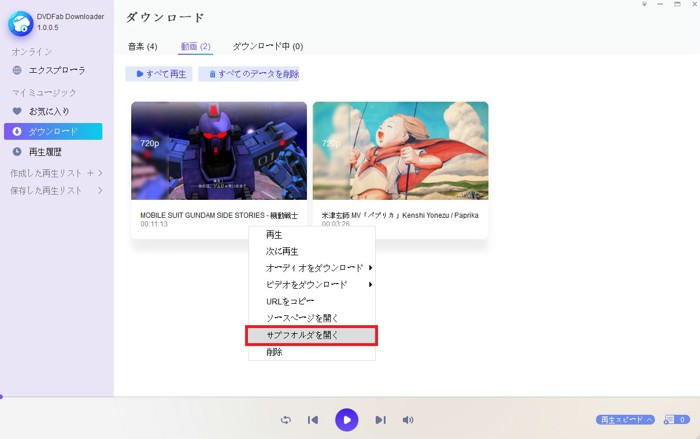Choose URLをコピー from context menu

coord(312,301)
